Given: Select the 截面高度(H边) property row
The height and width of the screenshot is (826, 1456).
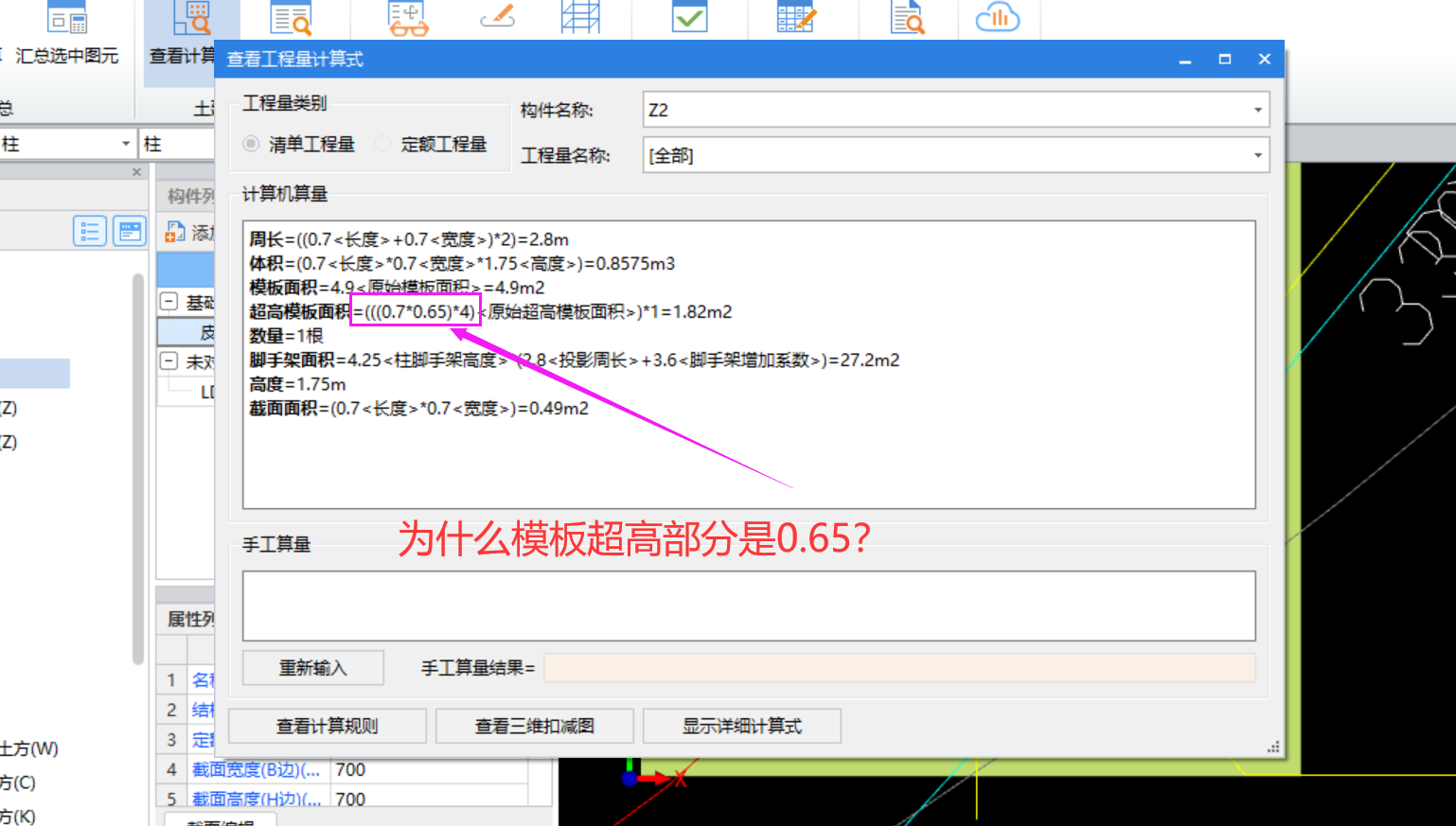Looking at the screenshot, I should point(341,800).
